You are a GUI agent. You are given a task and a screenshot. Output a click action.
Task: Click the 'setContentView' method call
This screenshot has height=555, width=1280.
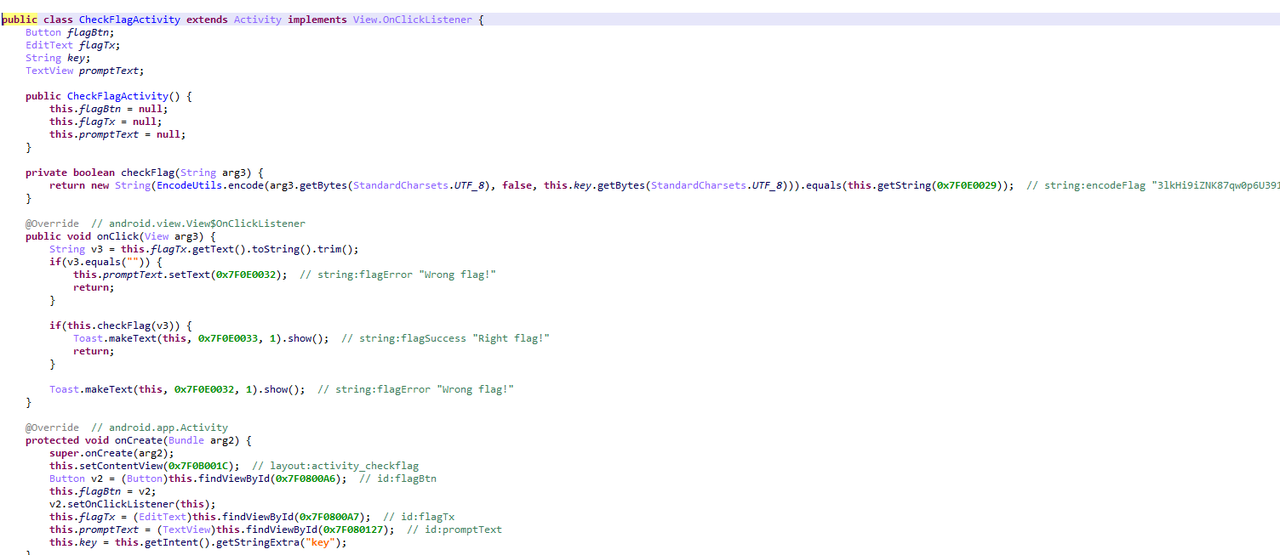click(121, 466)
